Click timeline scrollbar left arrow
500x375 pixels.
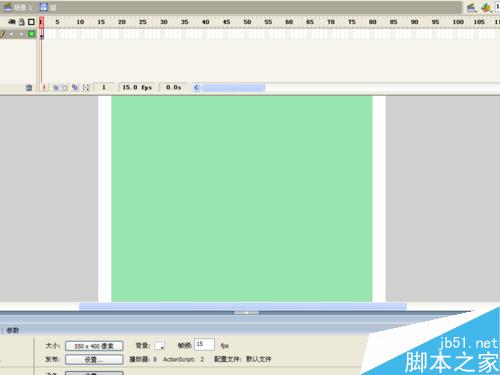point(196,87)
